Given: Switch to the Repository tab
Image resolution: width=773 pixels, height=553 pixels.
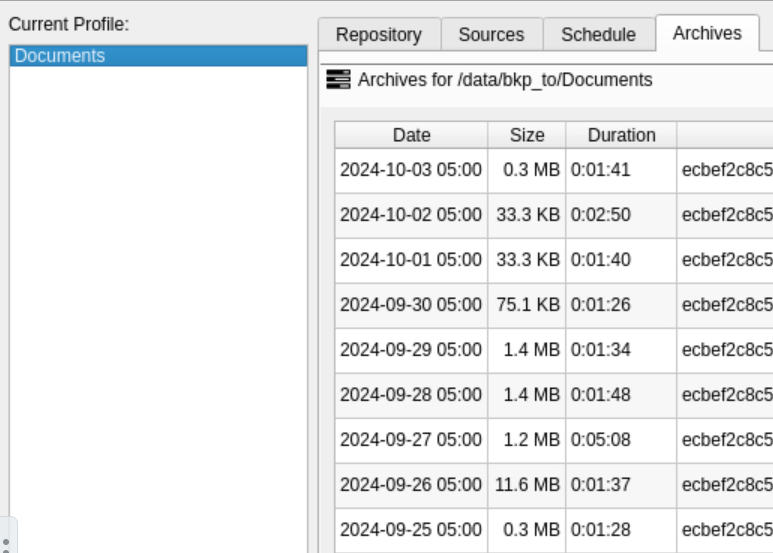Looking at the screenshot, I should pyautogui.click(x=379, y=35).
